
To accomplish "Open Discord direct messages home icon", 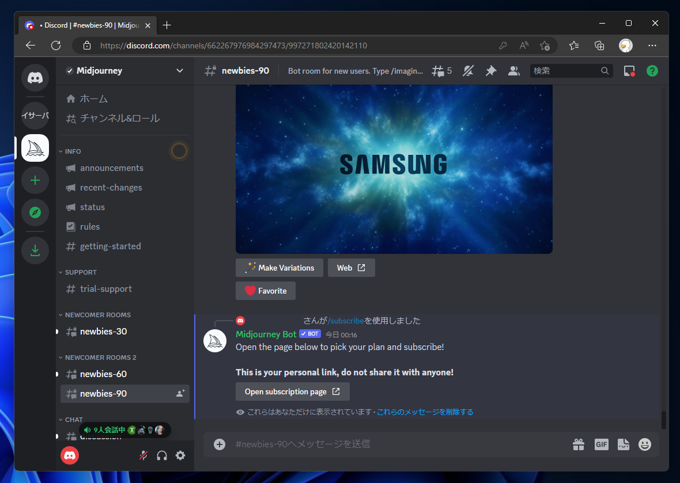I will 35,78.
